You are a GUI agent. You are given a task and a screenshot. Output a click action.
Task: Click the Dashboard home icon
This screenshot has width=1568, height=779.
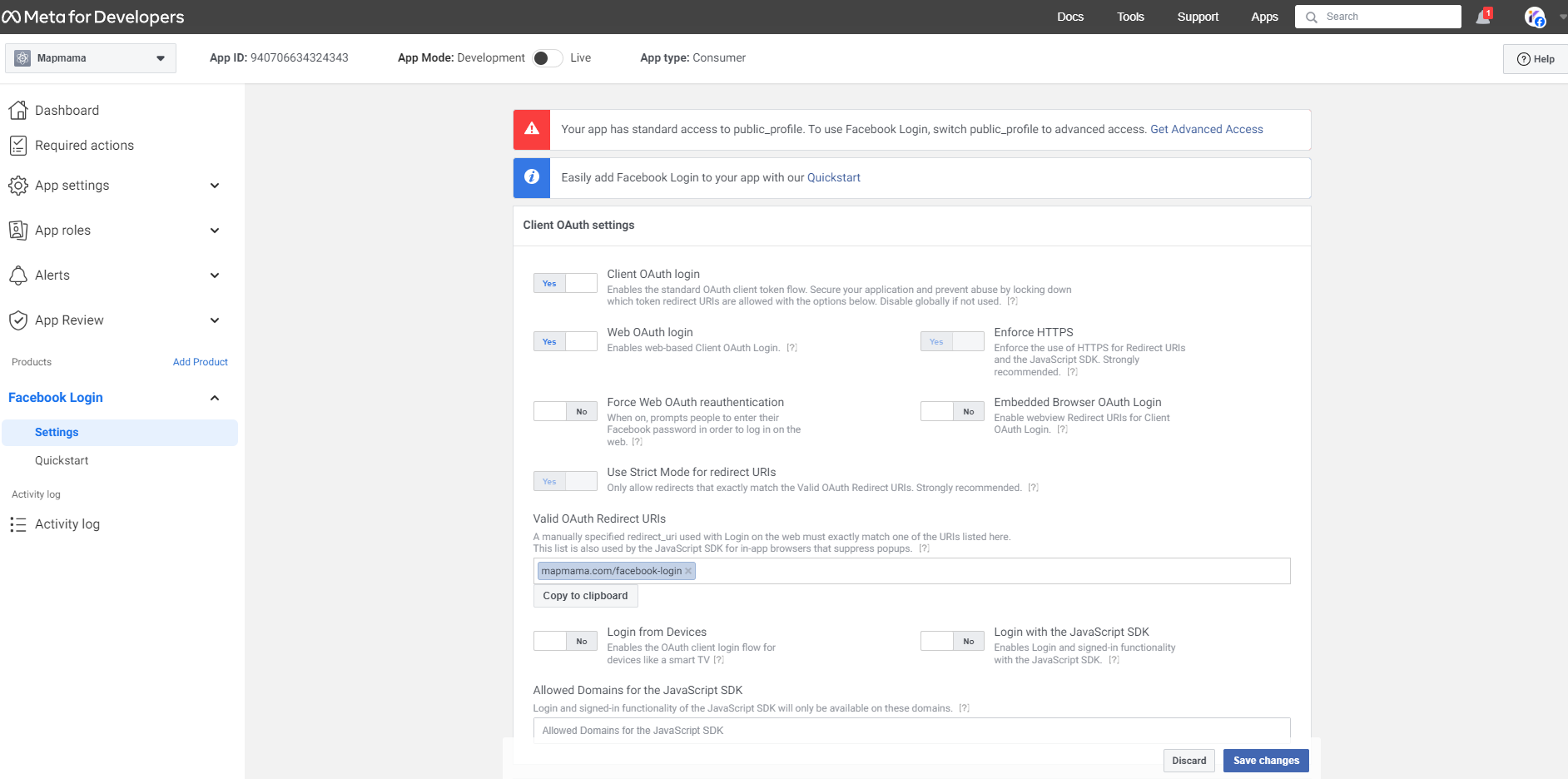click(x=18, y=110)
